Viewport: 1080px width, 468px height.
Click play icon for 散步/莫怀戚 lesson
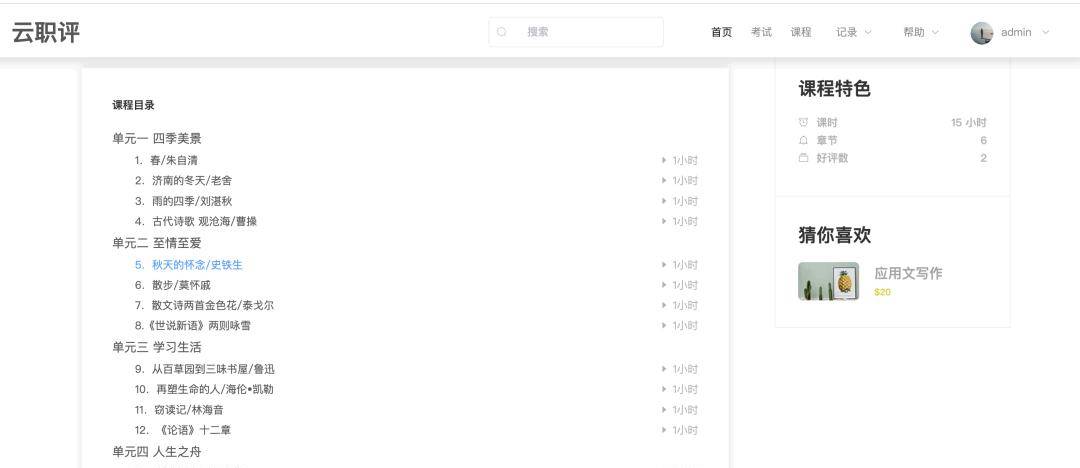664,285
